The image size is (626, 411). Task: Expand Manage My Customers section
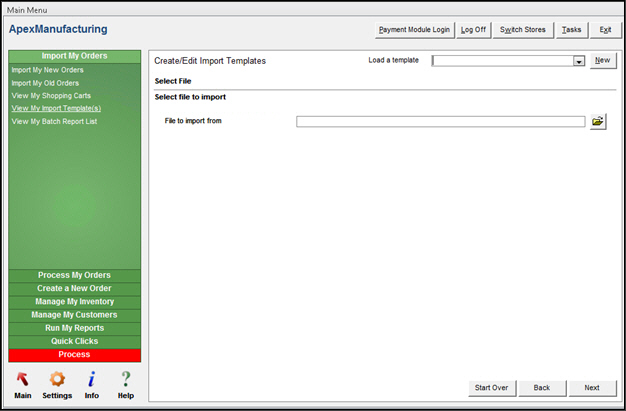pyautogui.click(x=75, y=315)
